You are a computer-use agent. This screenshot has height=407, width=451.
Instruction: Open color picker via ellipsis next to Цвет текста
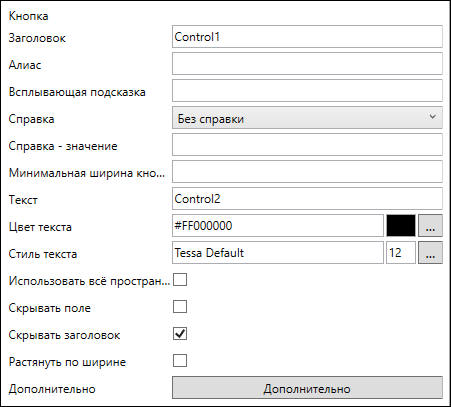(430, 226)
